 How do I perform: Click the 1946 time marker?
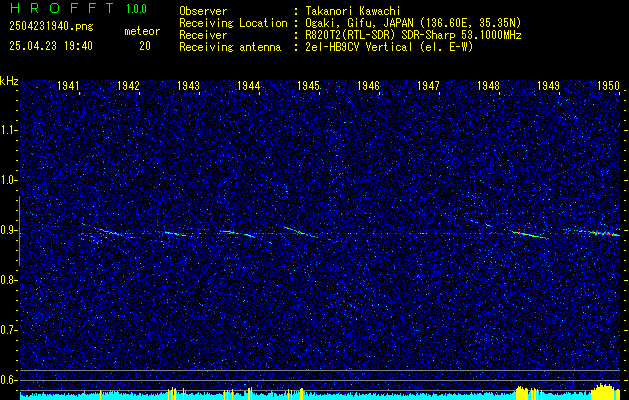(368, 85)
